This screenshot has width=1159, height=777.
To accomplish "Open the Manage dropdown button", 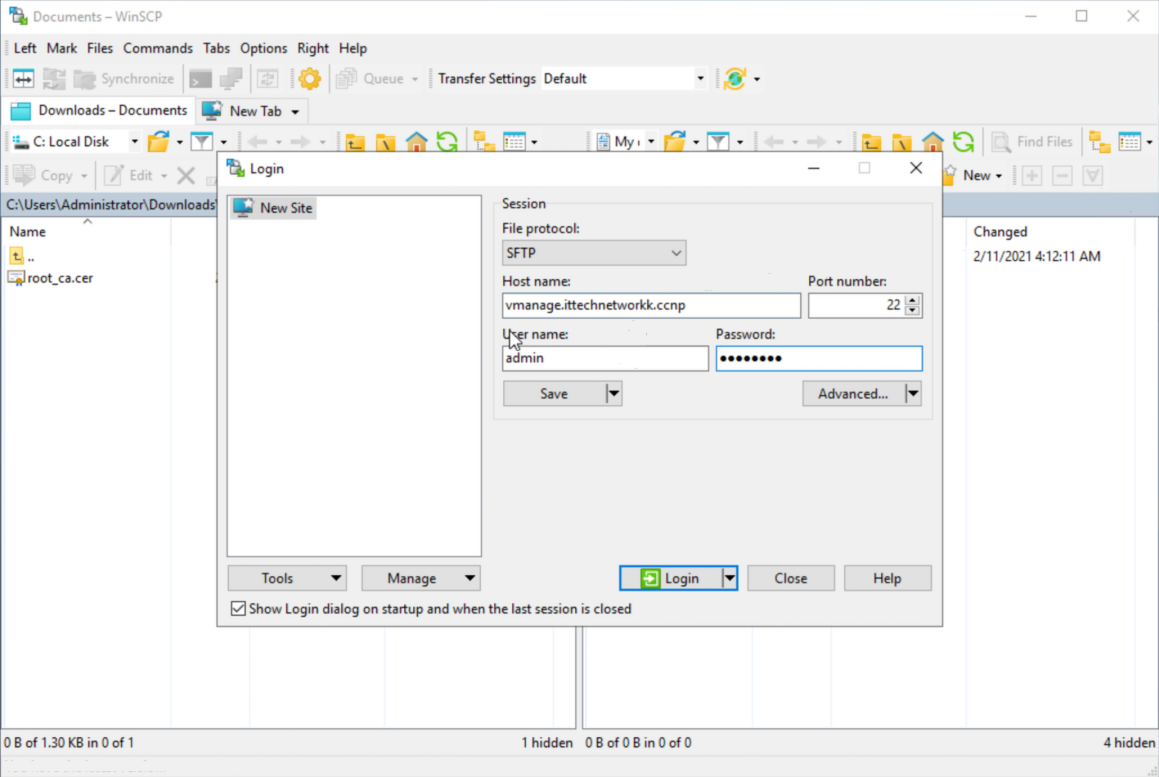I will tap(421, 578).
